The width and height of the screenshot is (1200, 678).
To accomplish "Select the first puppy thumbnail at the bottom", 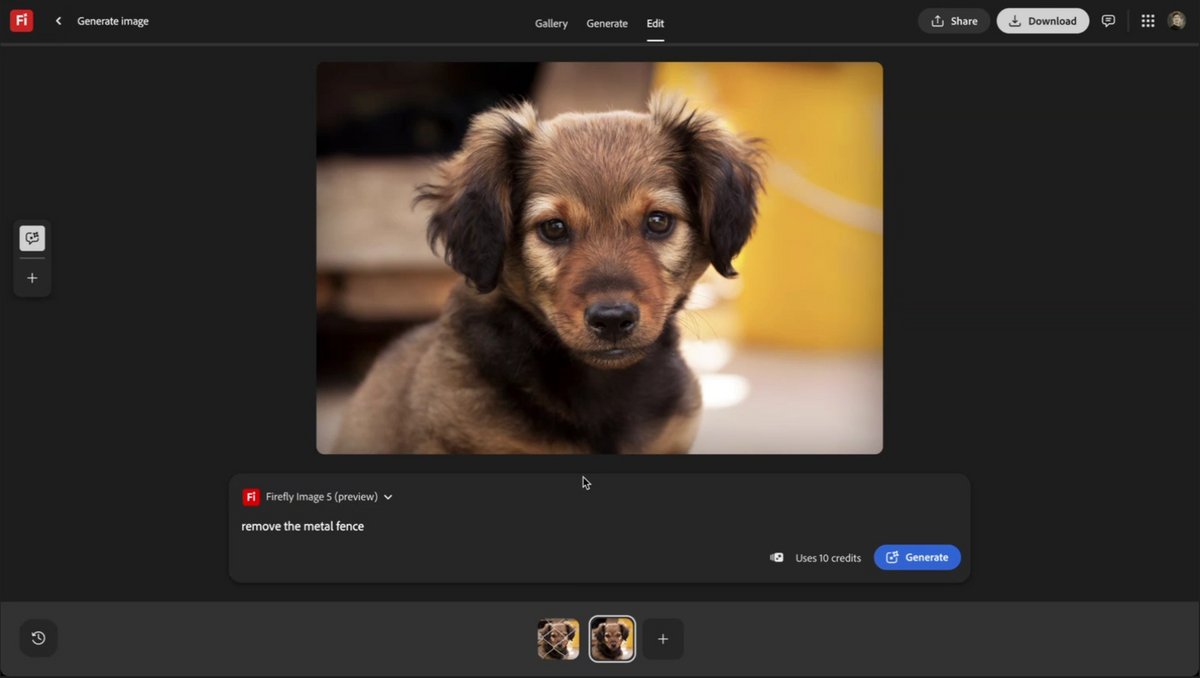I will coord(557,638).
